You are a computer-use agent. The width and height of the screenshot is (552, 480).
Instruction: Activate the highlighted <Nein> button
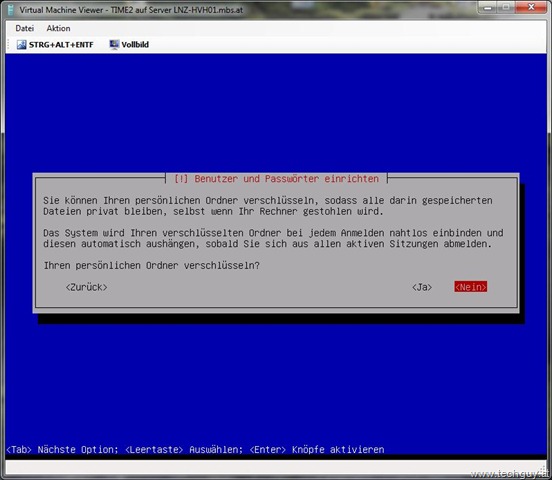point(471,287)
